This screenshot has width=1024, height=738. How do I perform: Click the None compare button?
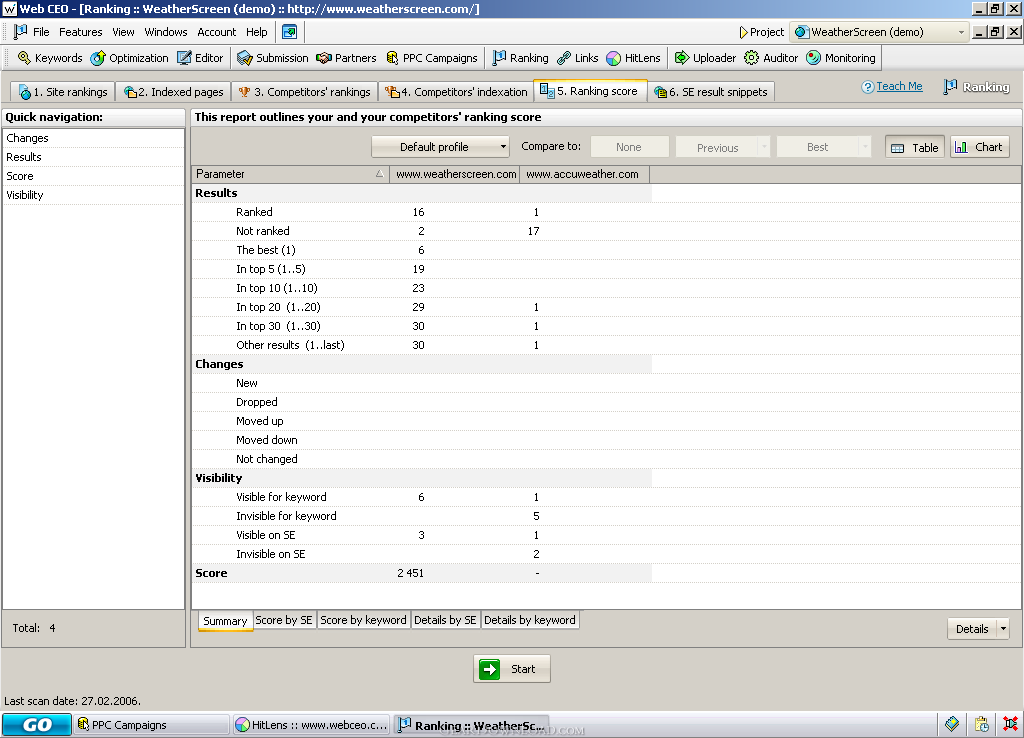click(630, 147)
